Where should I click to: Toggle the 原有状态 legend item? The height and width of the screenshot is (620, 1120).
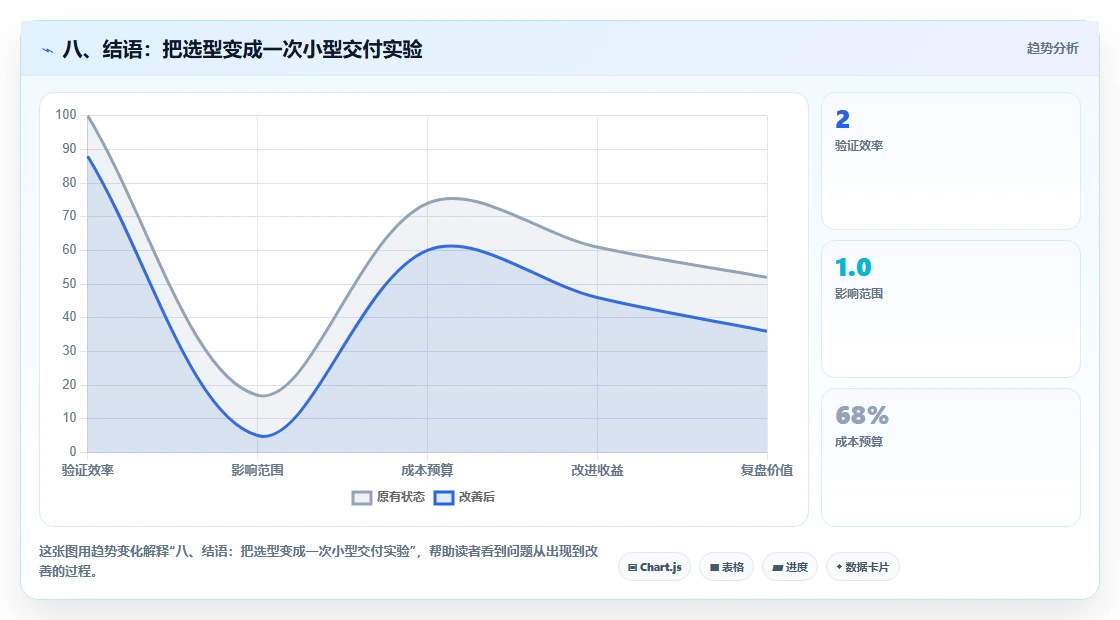[388, 497]
